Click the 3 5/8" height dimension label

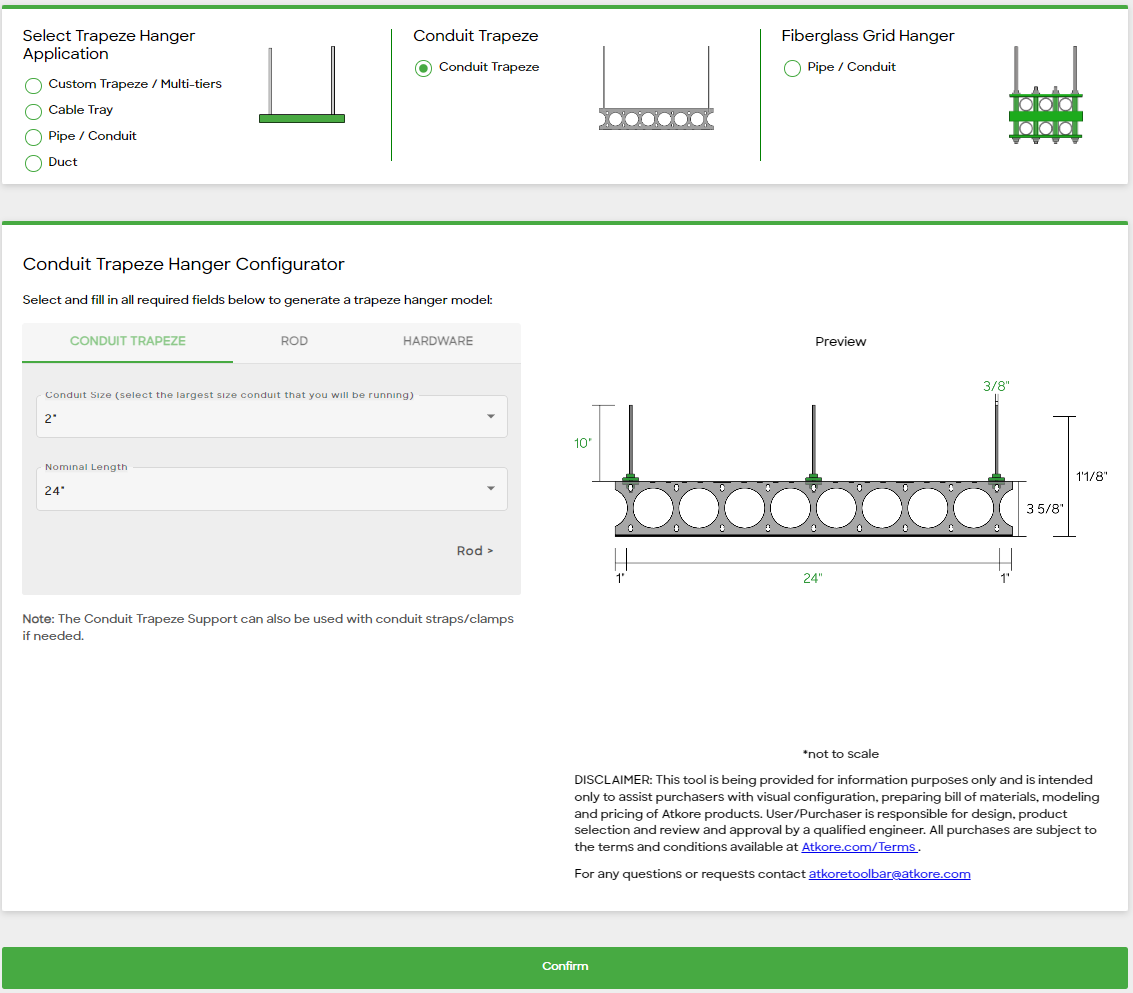[1045, 509]
